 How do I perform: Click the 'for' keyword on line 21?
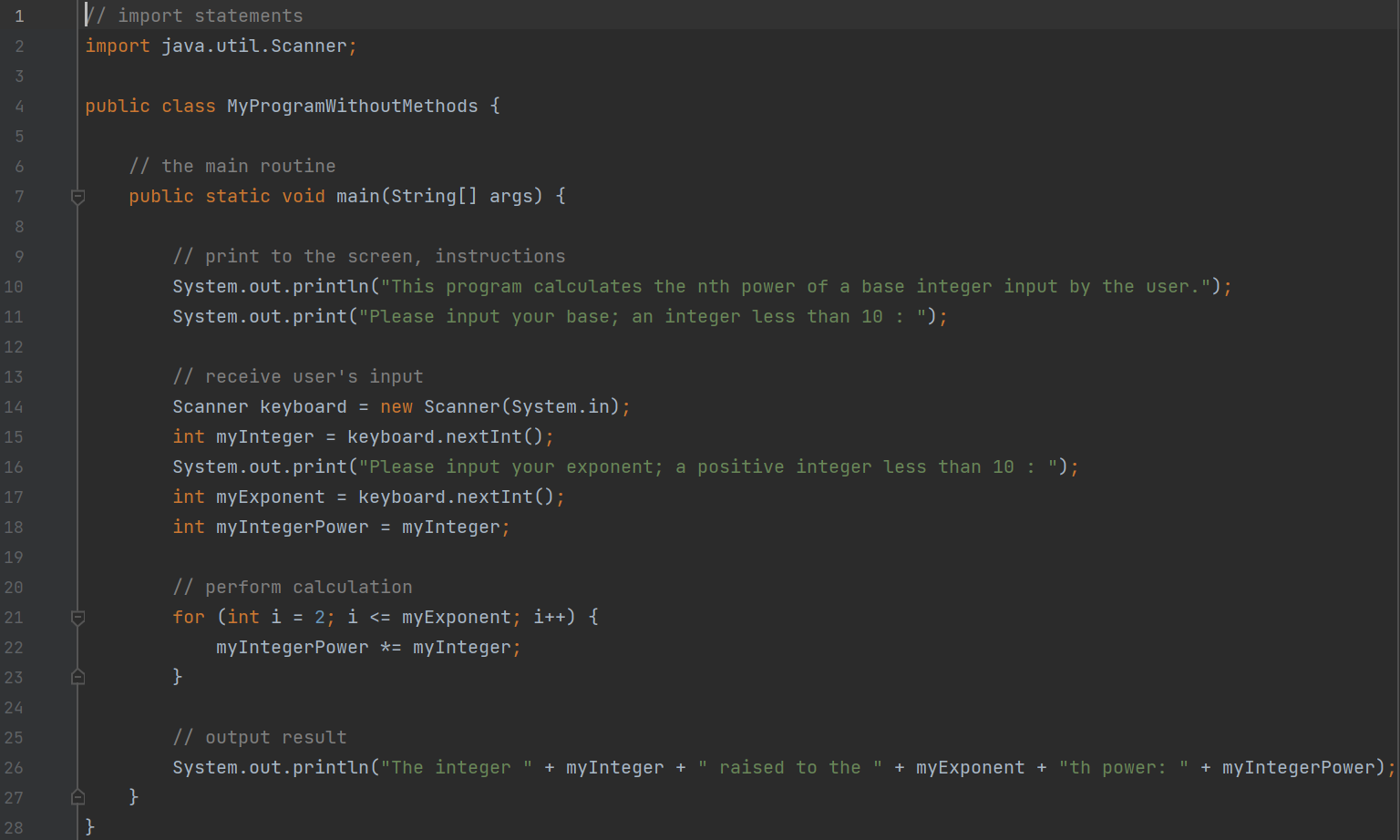click(189, 618)
